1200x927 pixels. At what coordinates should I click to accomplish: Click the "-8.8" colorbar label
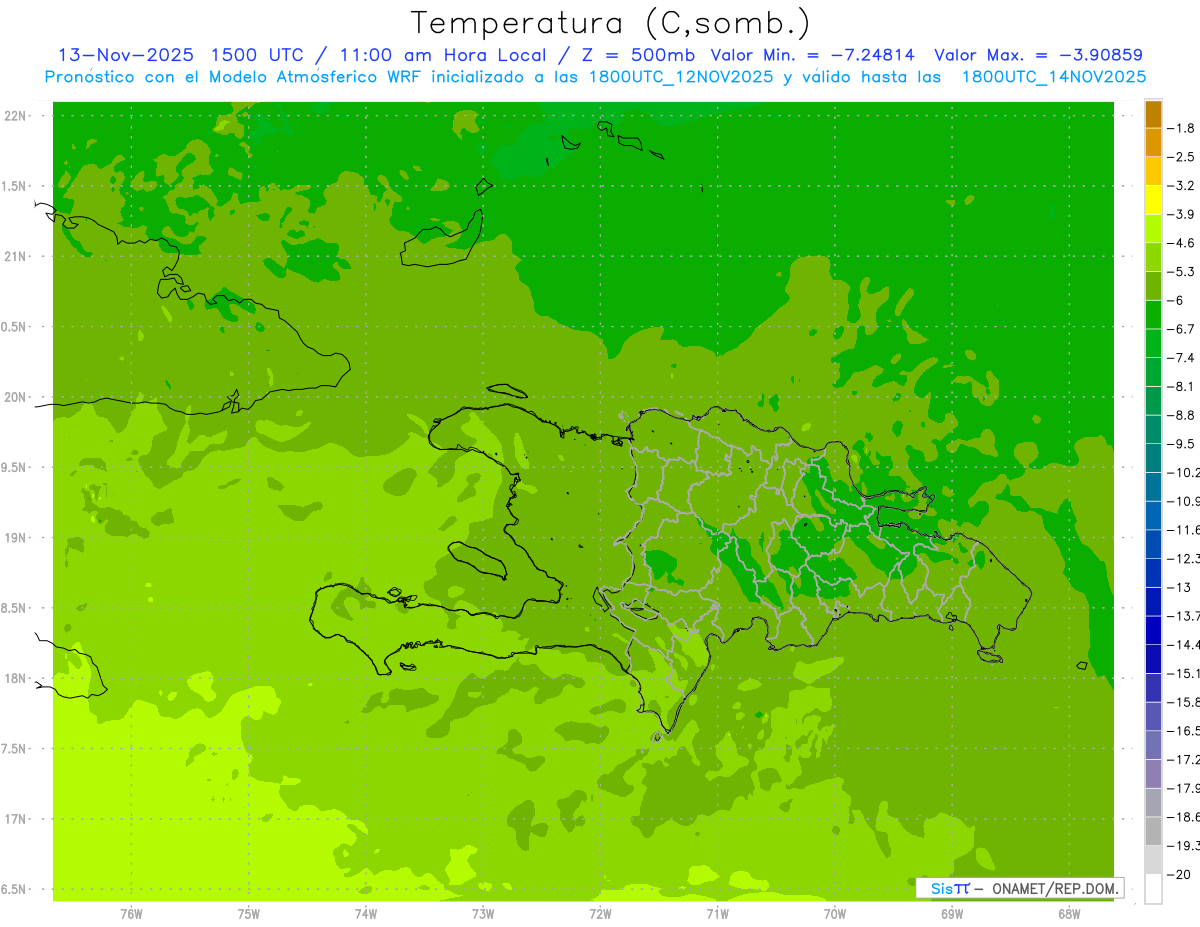point(1181,415)
